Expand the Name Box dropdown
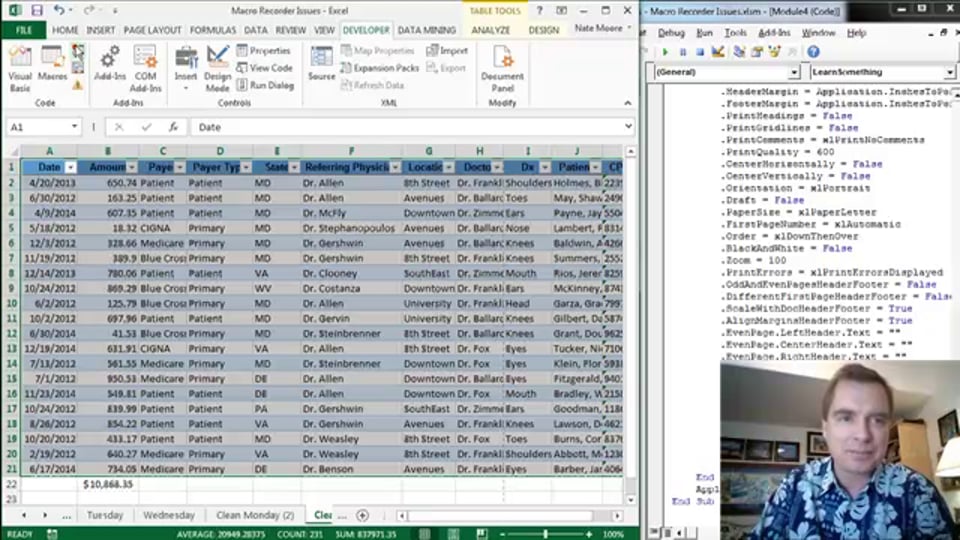Screen dimensions: 960x540 click(74, 127)
